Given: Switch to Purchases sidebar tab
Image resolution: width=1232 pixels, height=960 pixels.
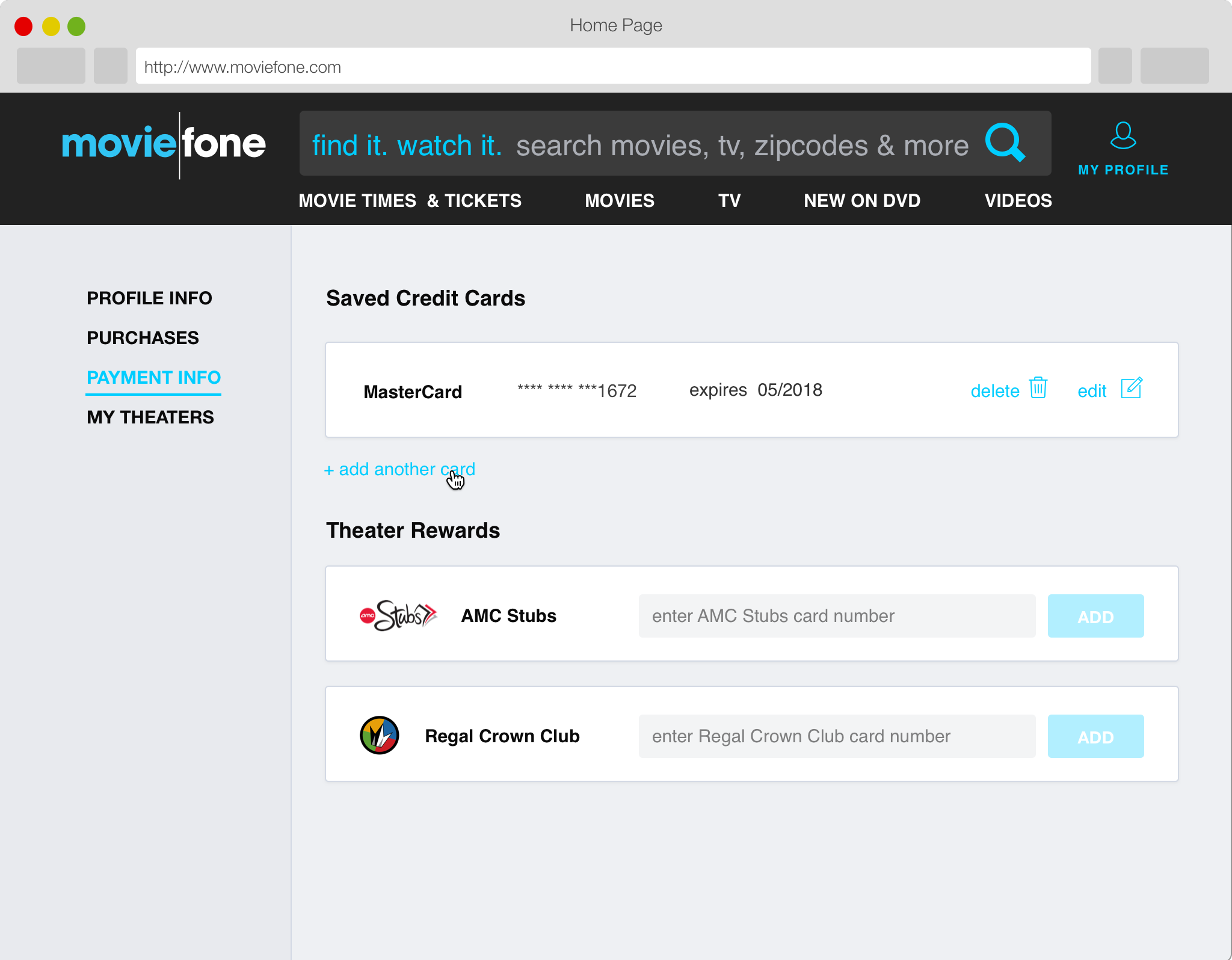Looking at the screenshot, I should click(143, 338).
